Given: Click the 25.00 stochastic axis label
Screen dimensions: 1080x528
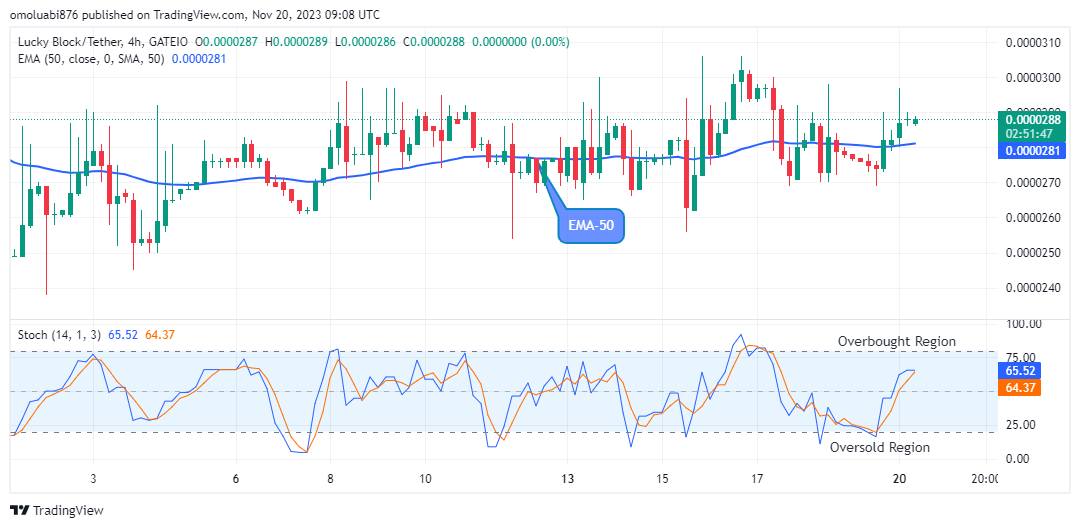Looking at the screenshot, I should (x=1021, y=425).
